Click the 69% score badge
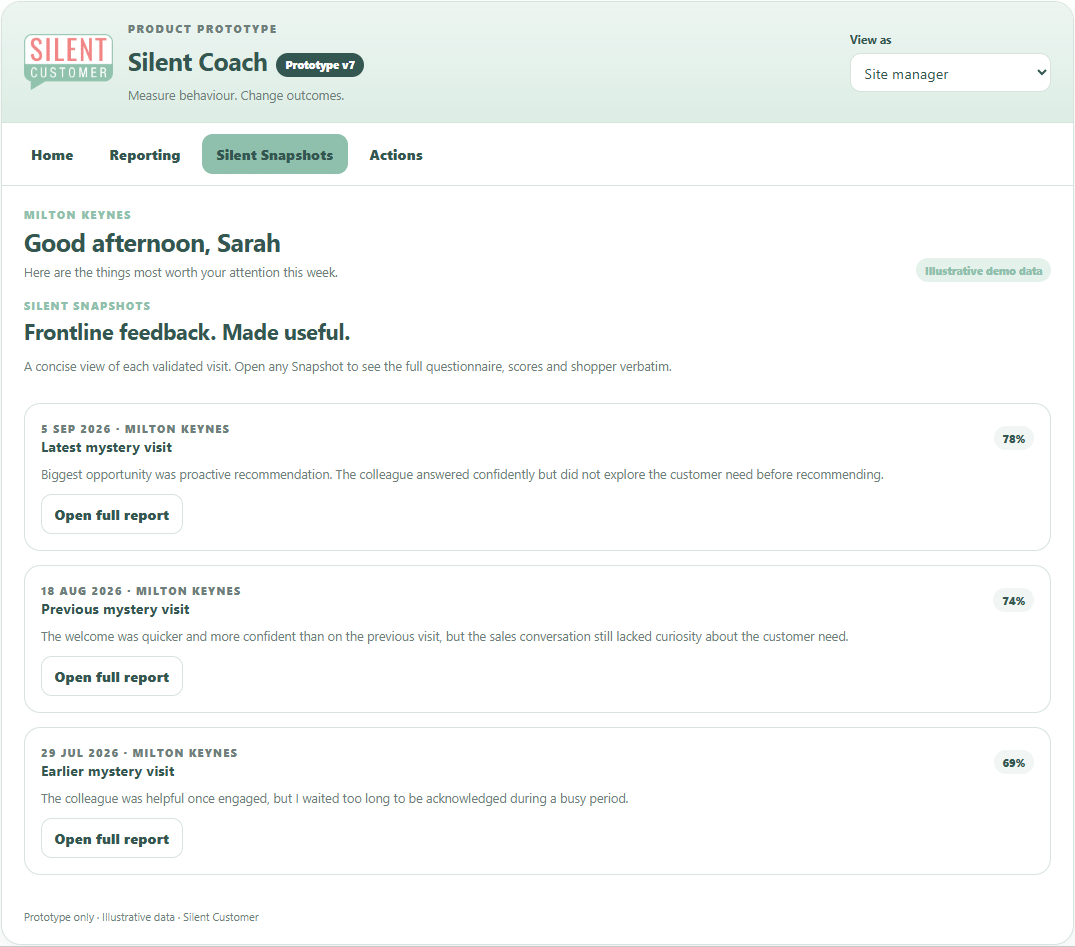Screen dimensions: 1075x947 (x=1013, y=763)
